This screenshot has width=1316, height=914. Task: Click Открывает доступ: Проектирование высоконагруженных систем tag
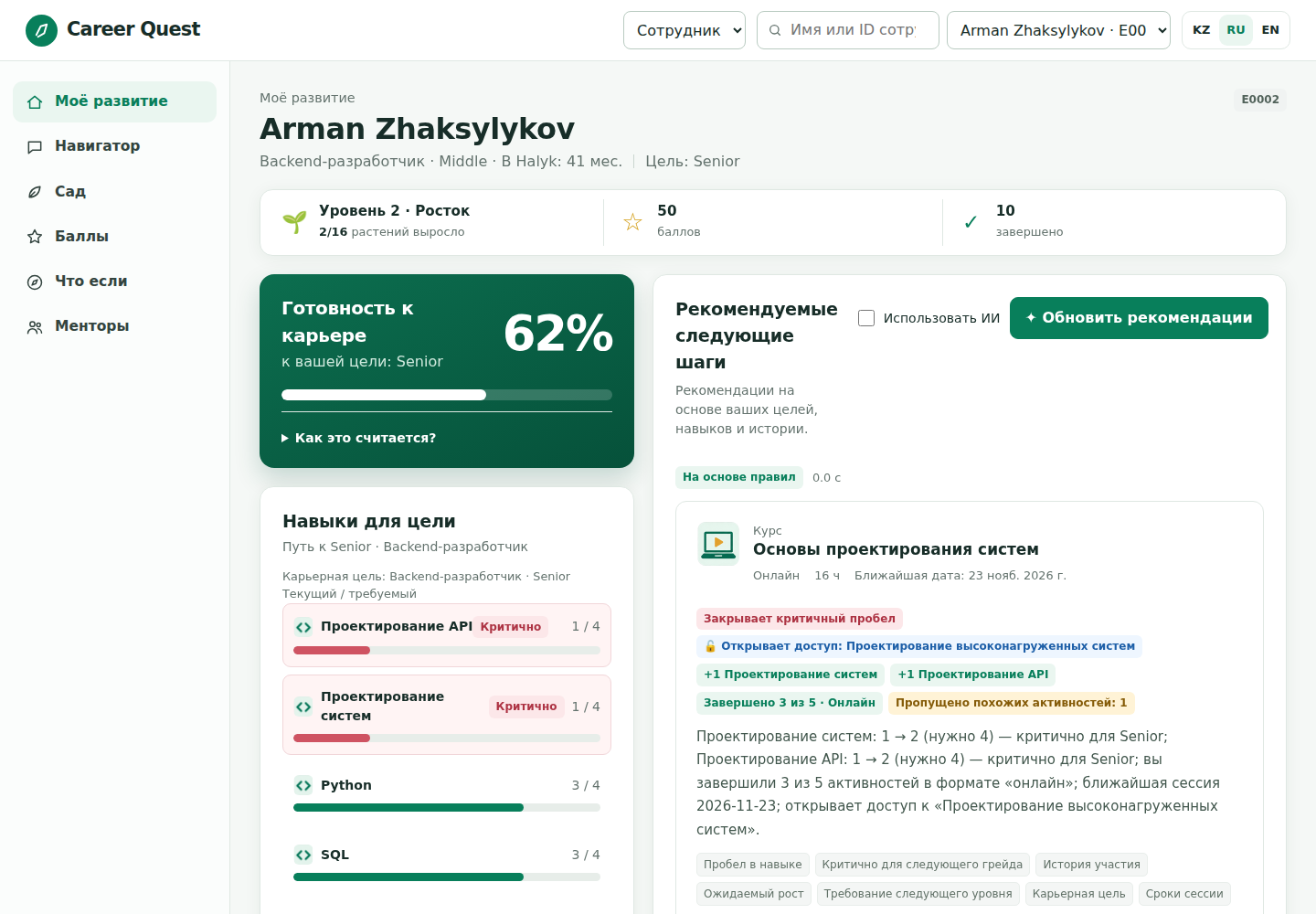(x=919, y=646)
